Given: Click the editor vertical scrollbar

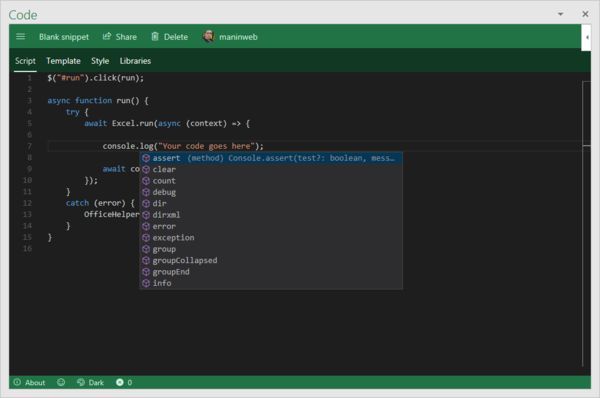Looking at the screenshot, I should 586,224.
